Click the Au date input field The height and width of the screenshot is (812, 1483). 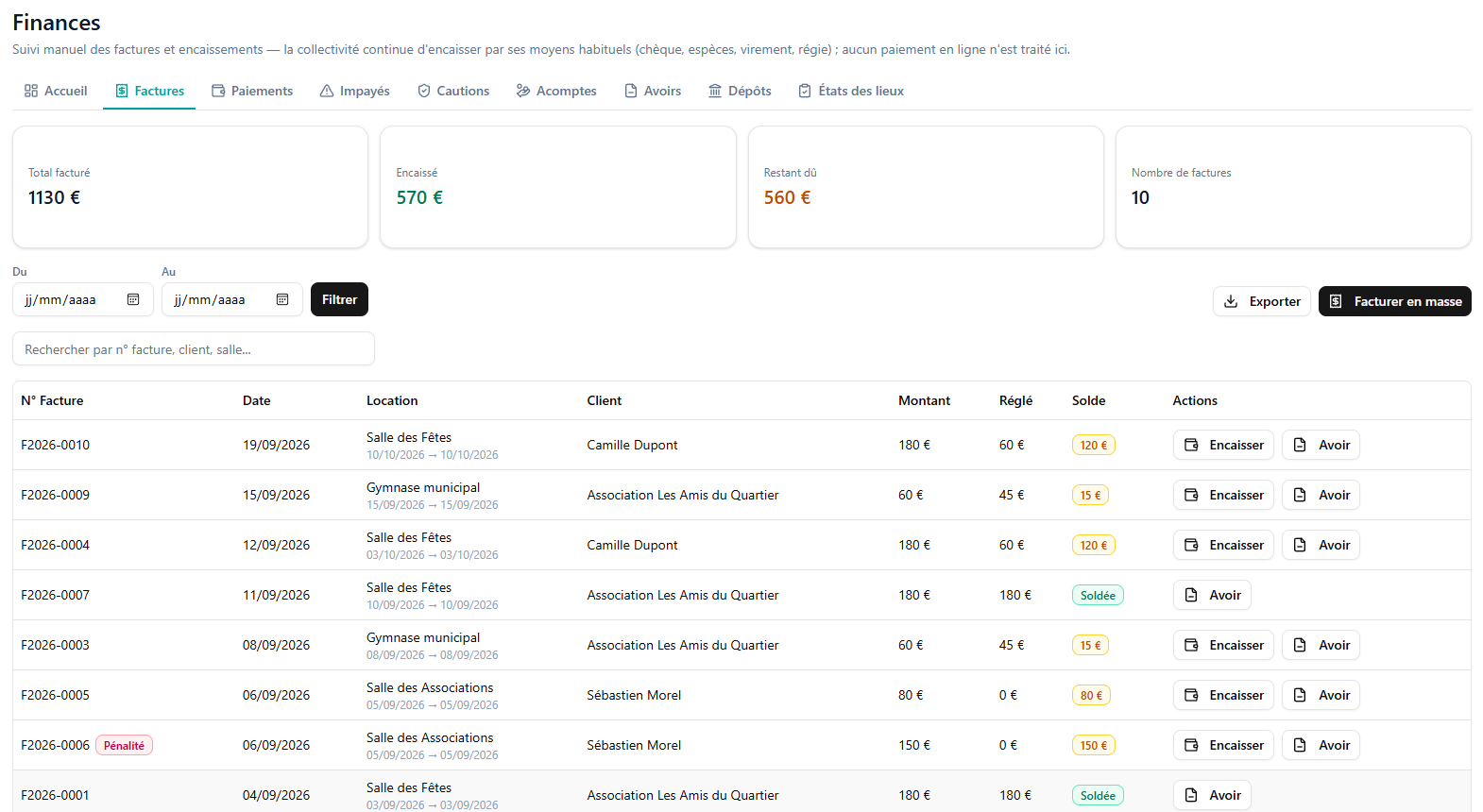[x=232, y=299]
